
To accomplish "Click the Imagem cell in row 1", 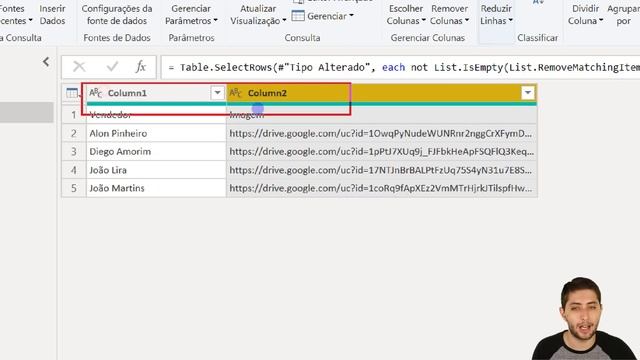I will (x=381, y=115).
